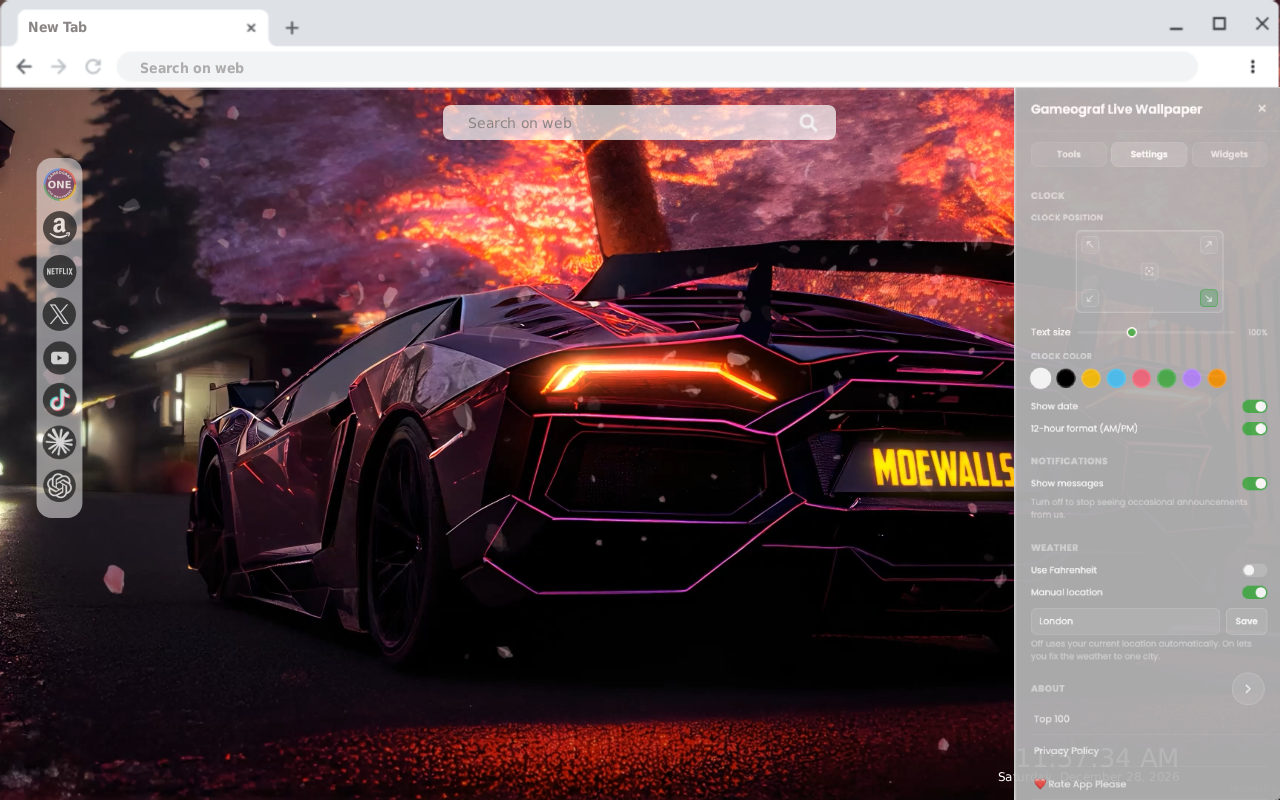Pick the white clock color

[1041, 378]
